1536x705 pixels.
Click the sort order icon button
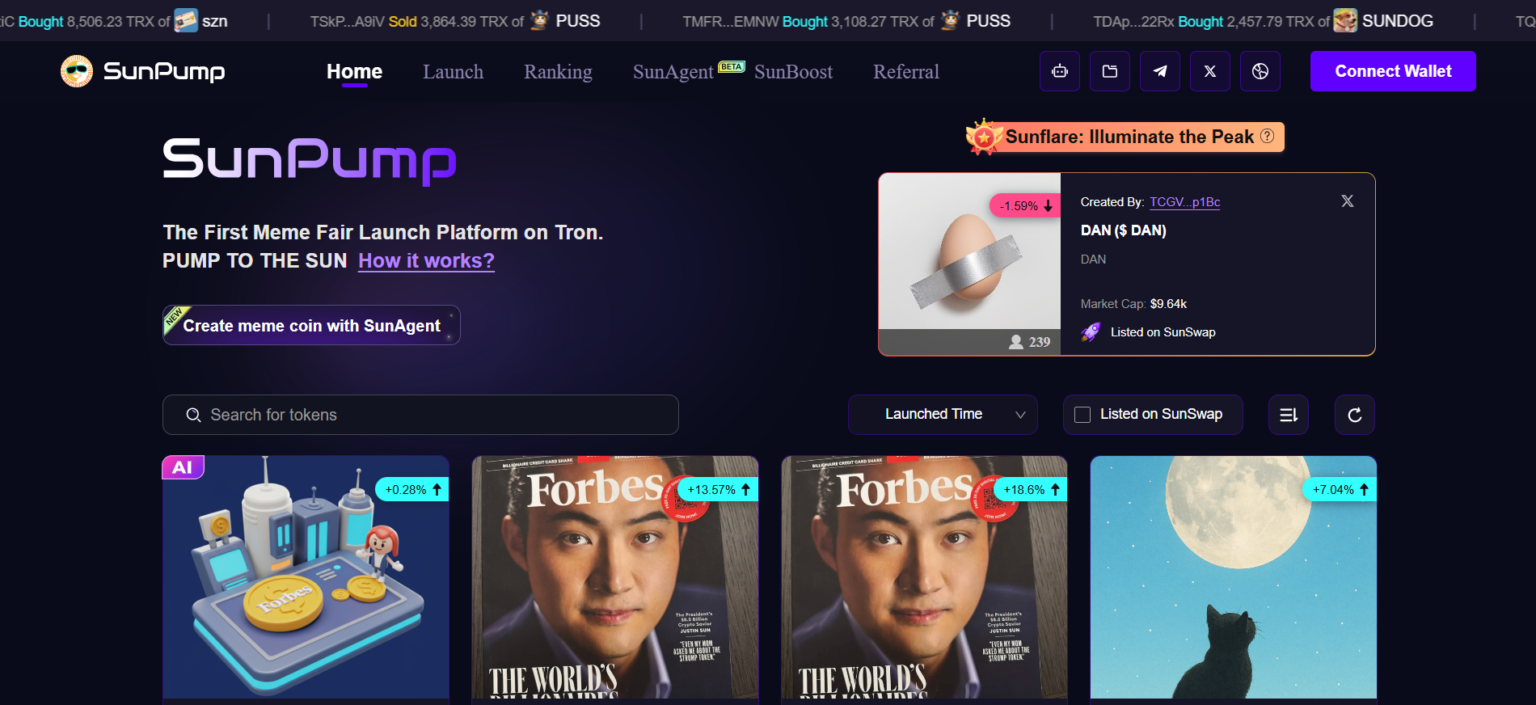point(1288,415)
